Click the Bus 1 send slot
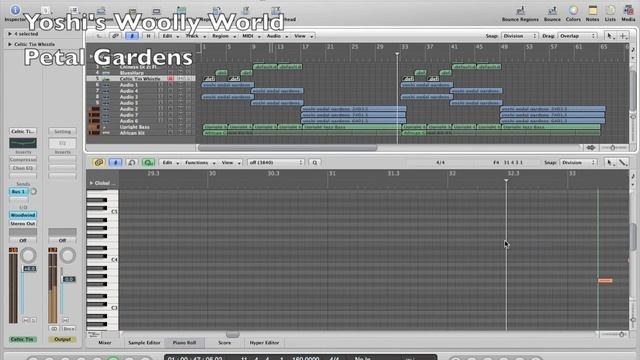 coord(19,191)
